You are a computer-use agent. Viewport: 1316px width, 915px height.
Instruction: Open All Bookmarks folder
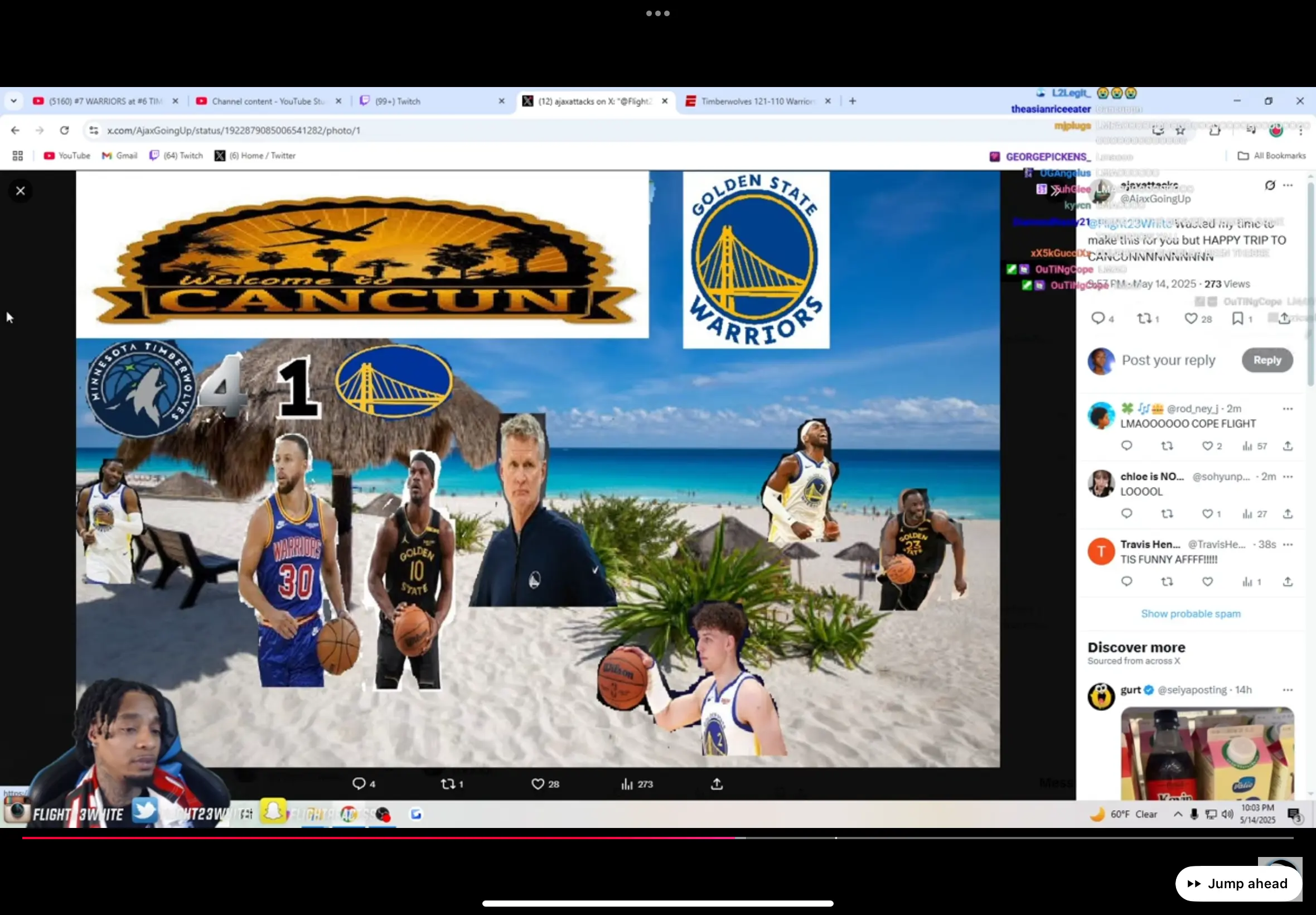[1271, 156]
